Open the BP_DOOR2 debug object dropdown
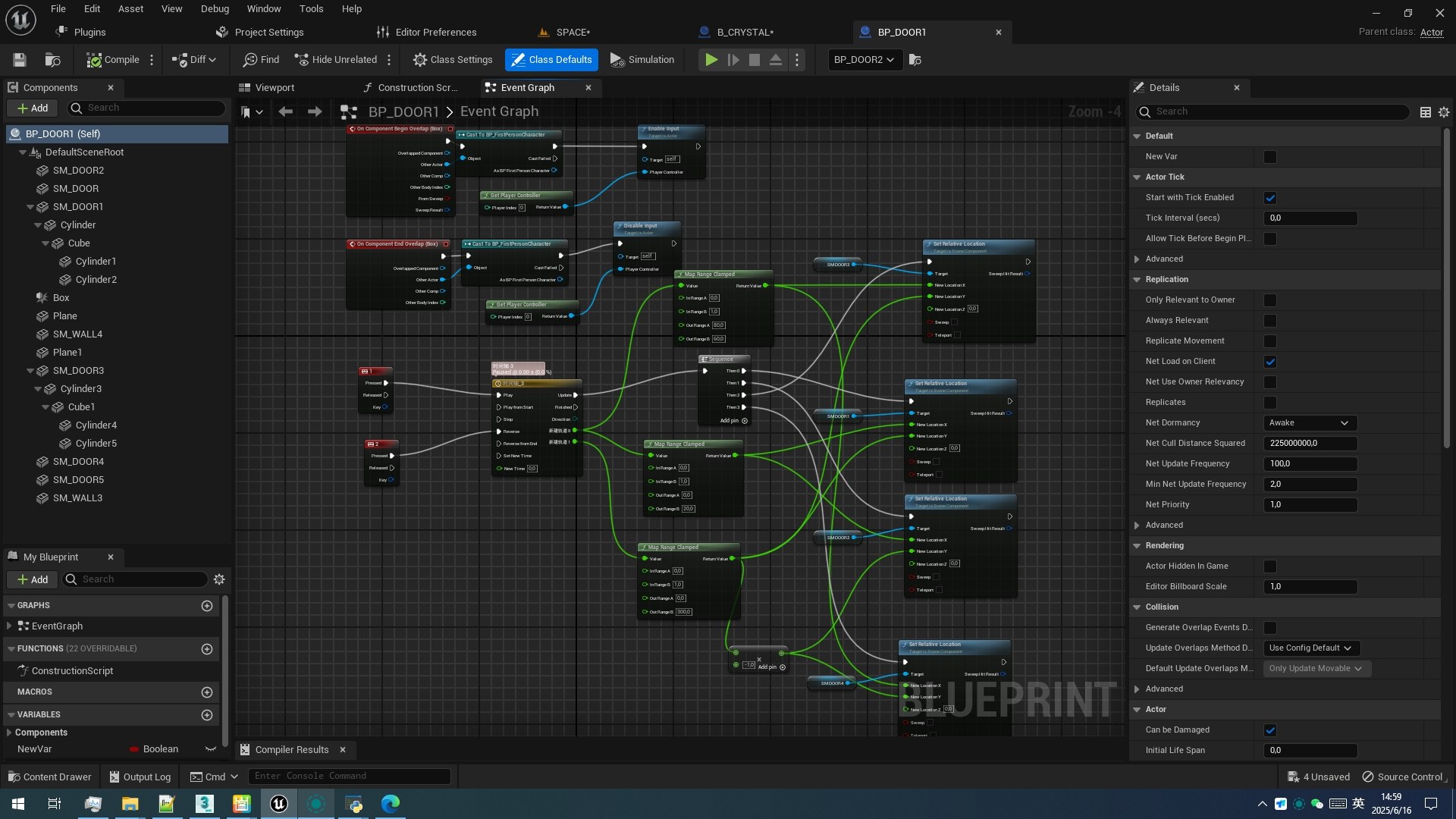This screenshot has height=819, width=1456. point(864,60)
